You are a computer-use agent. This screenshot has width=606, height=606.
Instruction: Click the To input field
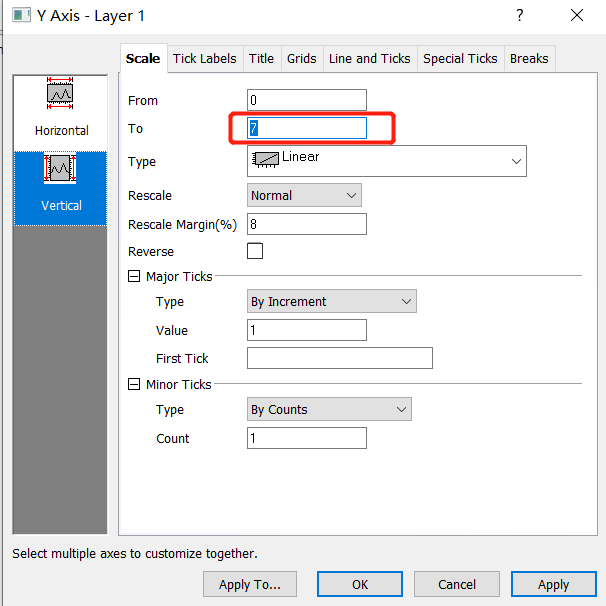(307, 128)
